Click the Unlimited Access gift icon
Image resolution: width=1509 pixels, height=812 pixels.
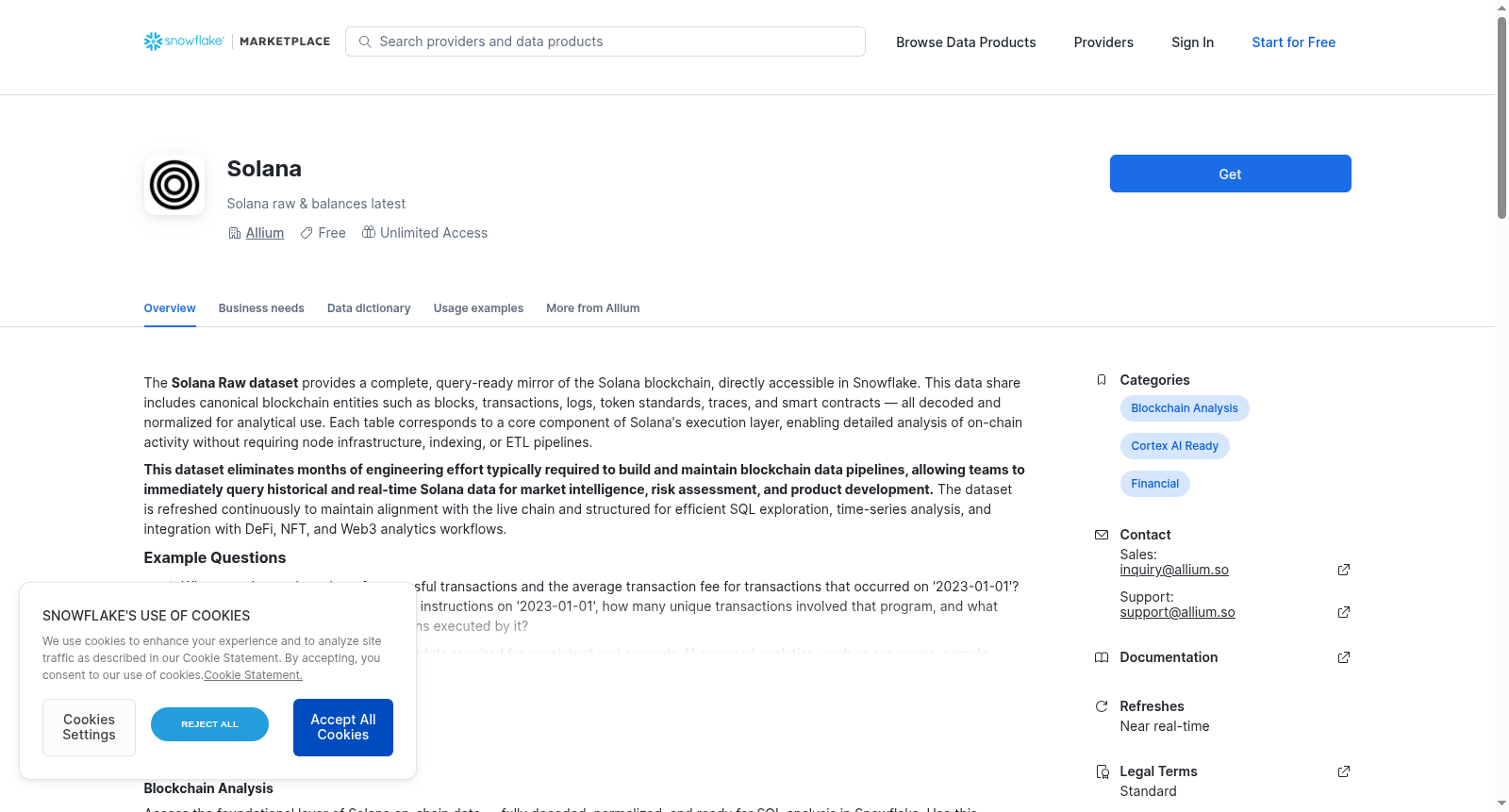pos(369,232)
